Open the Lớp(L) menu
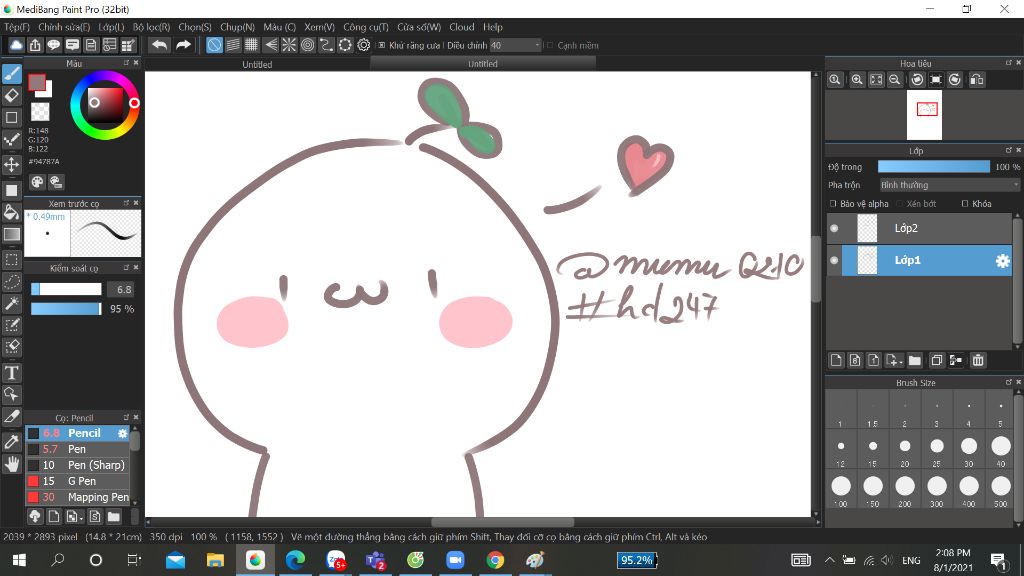 [111, 27]
